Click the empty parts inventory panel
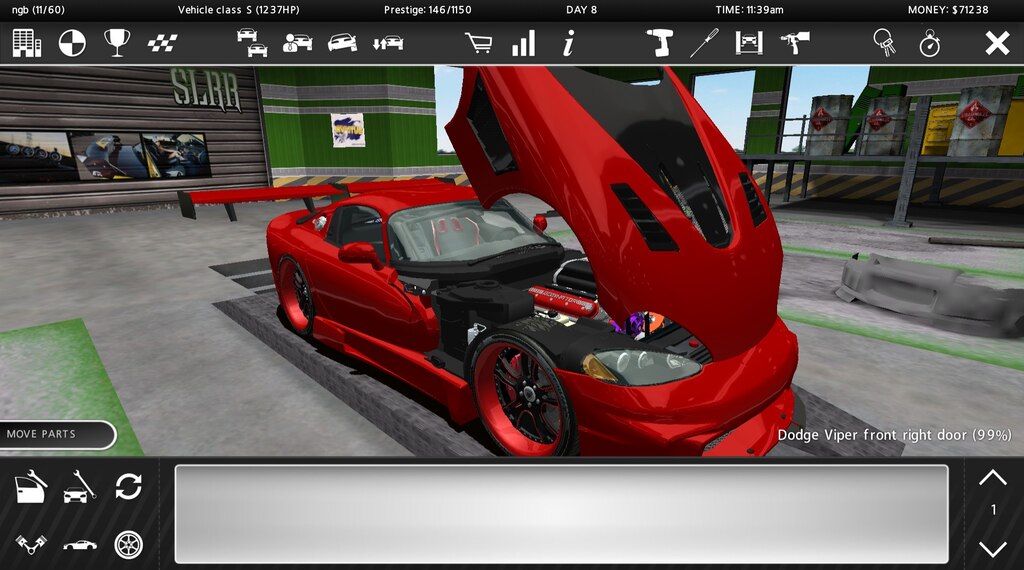This screenshot has height=570, width=1024. point(562,514)
